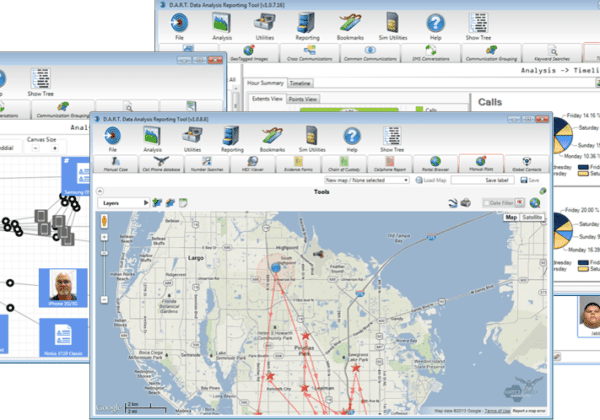Click the green icon at the Tools header's right end
Viewport: 600px width, 420px height.
pyautogui.click(x=543, y=191)
